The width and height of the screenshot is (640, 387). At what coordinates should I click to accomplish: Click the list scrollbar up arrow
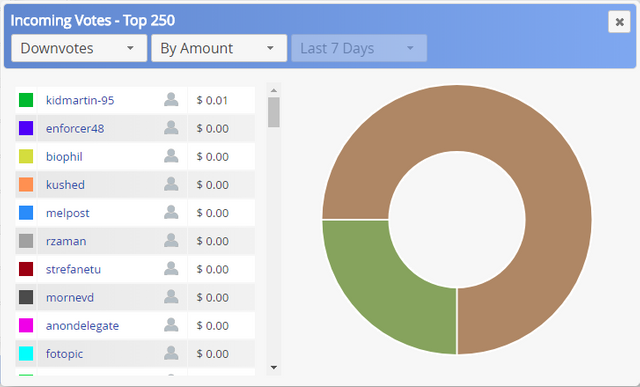point(274,90)
